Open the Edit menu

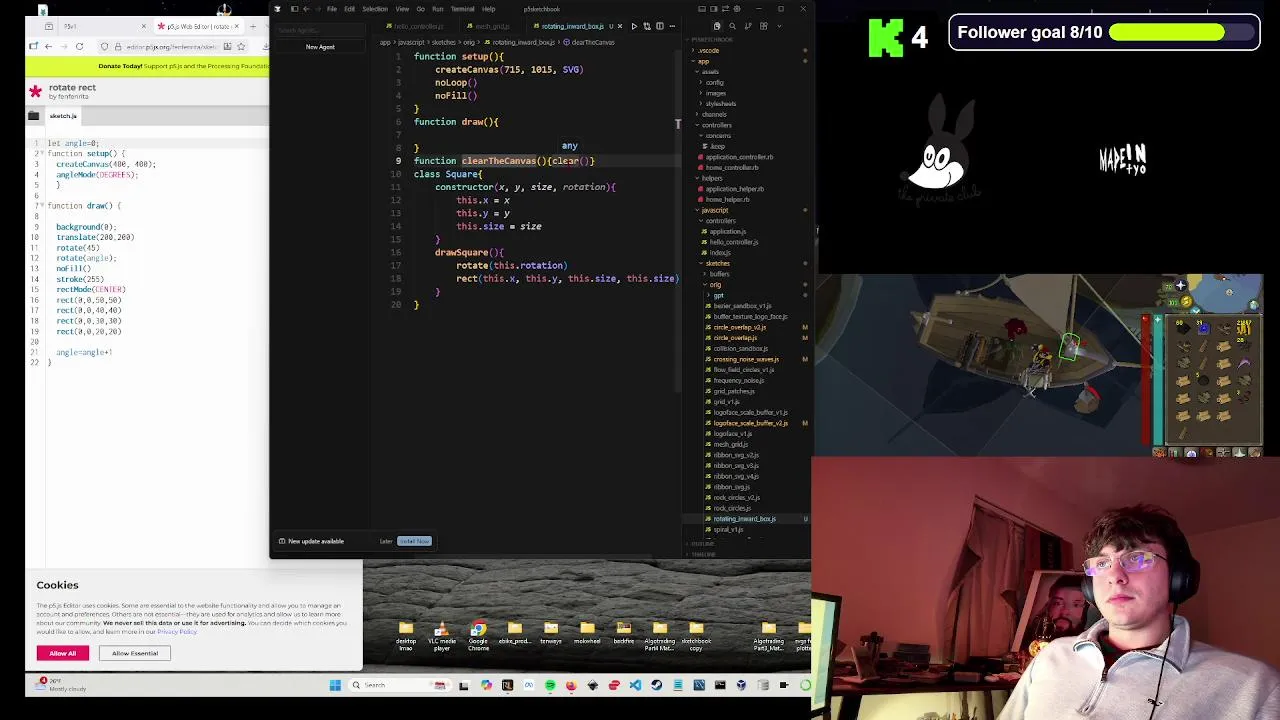(x=349, y=9)
